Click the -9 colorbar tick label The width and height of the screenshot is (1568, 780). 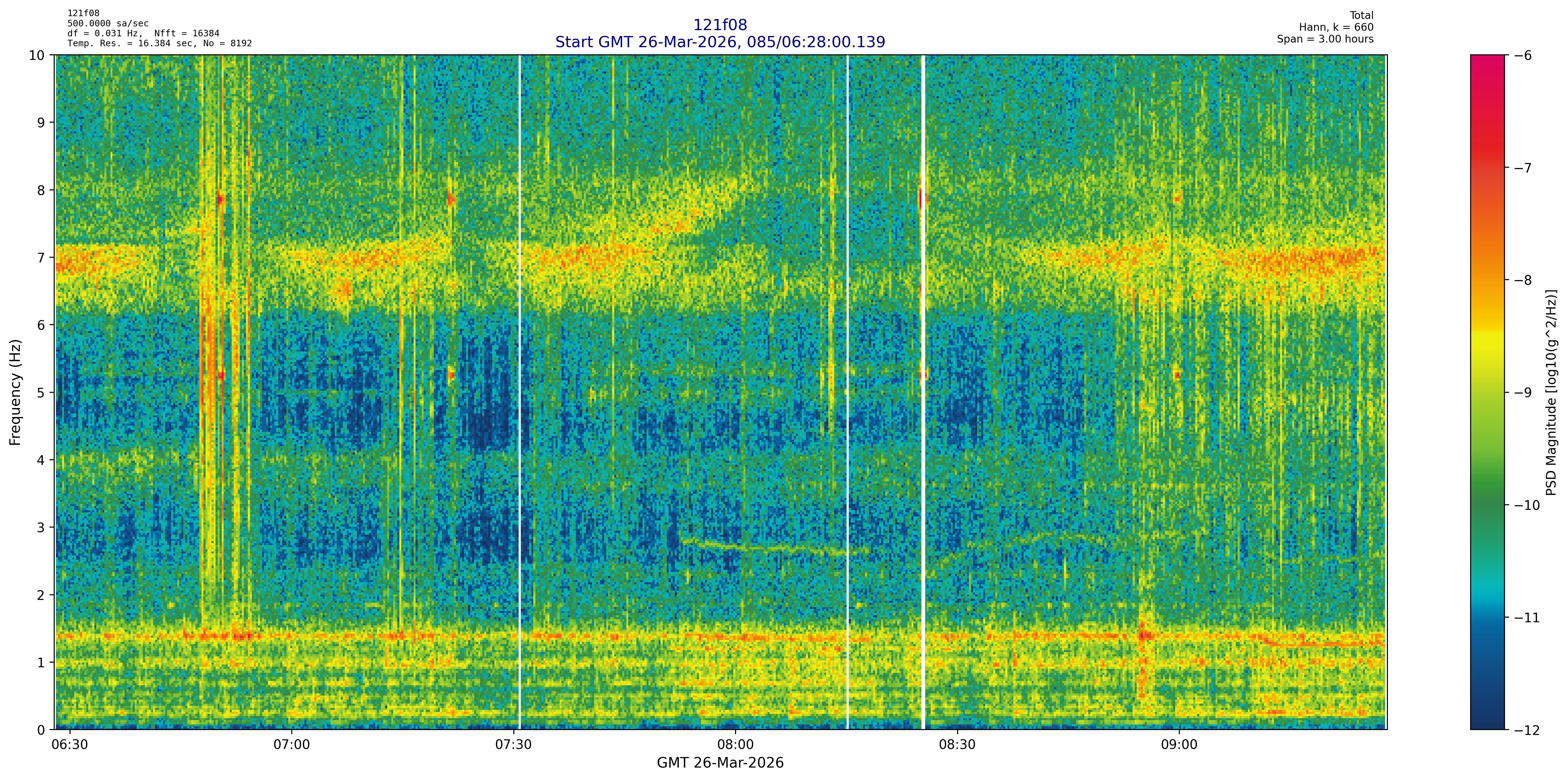tap(1522, 392)
